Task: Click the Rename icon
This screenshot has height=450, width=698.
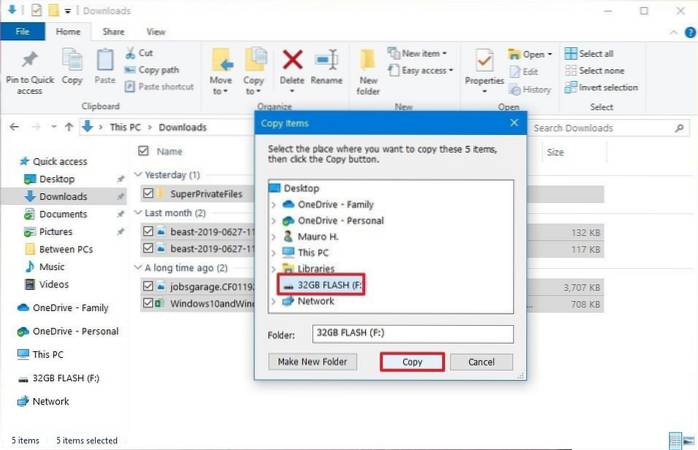Action: pos(326,60)
